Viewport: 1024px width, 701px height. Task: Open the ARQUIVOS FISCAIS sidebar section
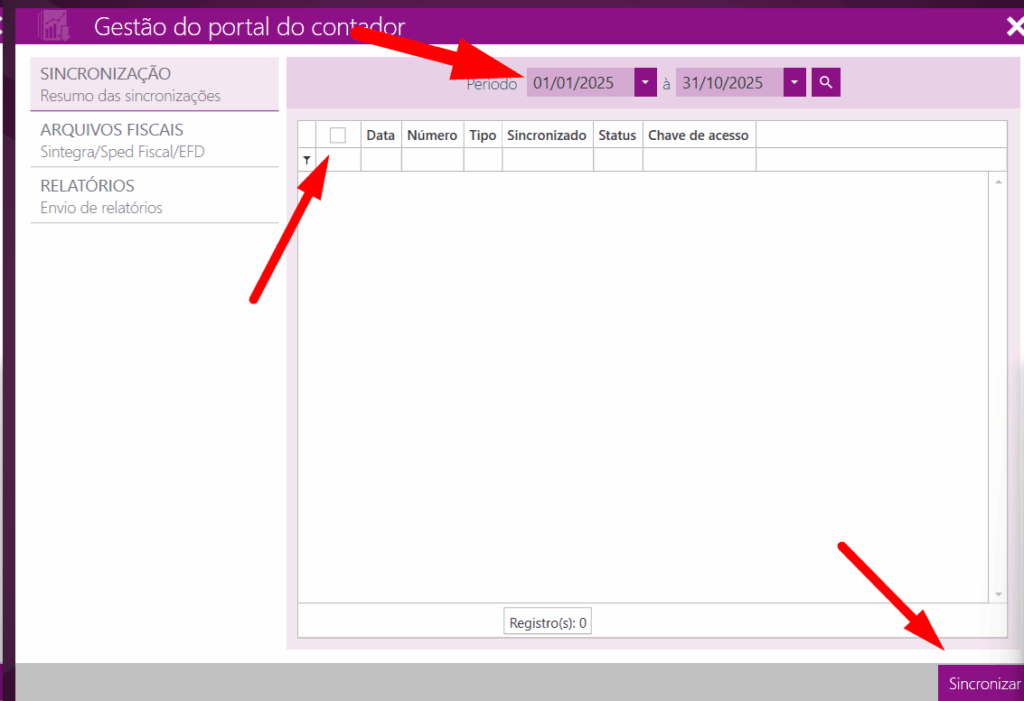(x=154, y=140)
